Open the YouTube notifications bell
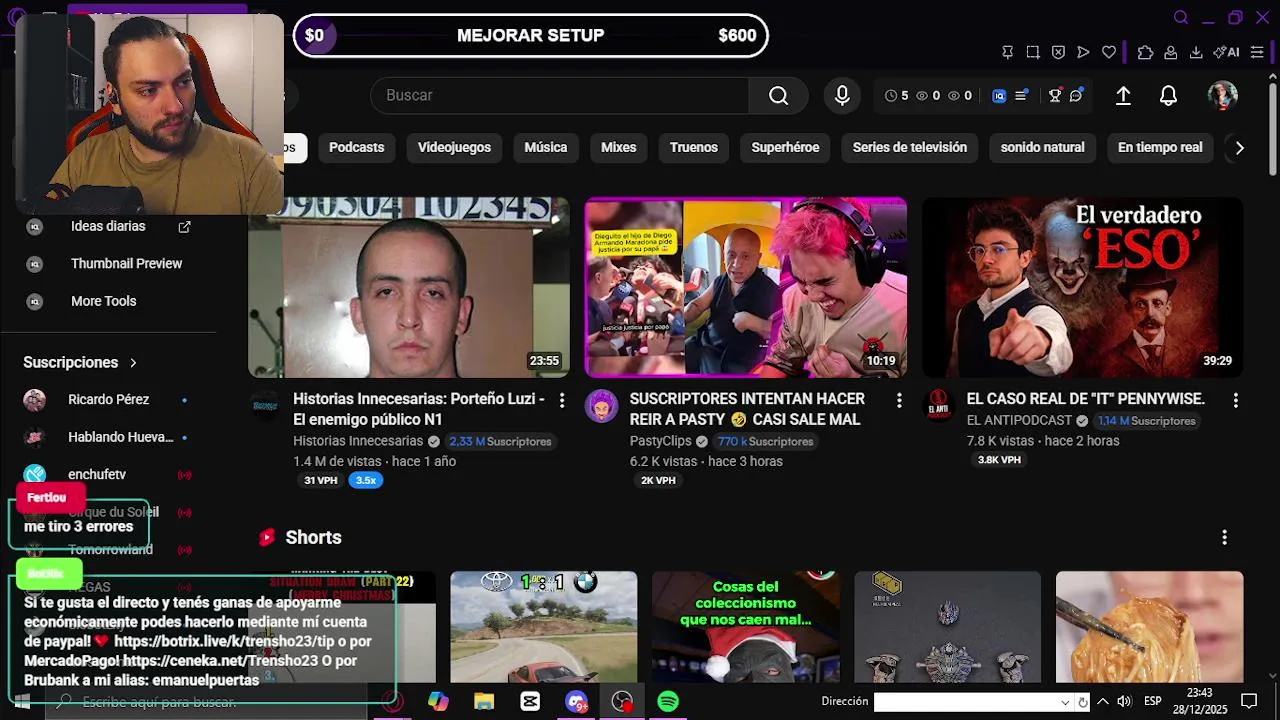 tap(1168, 95)
